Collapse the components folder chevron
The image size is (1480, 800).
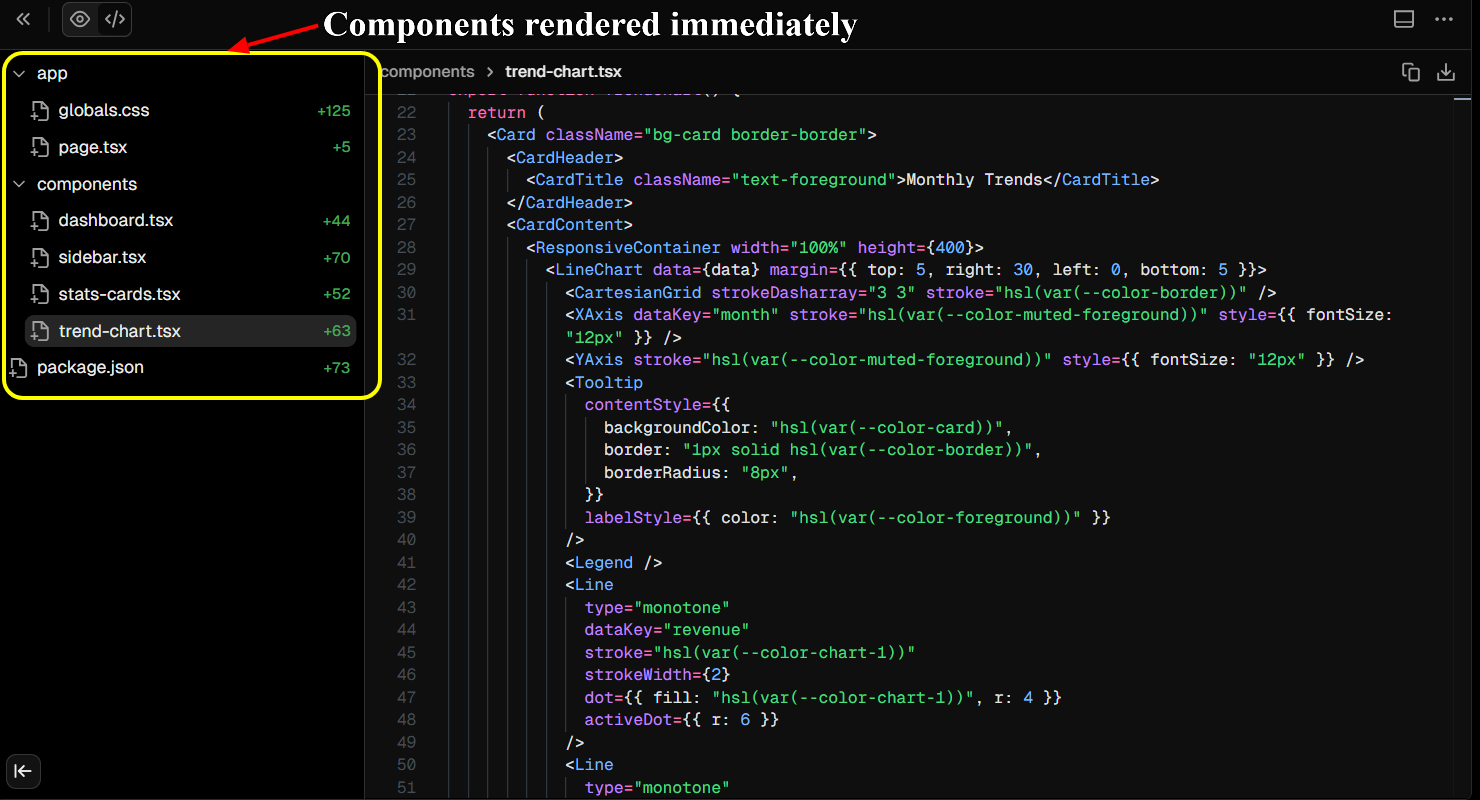point(19,184)
